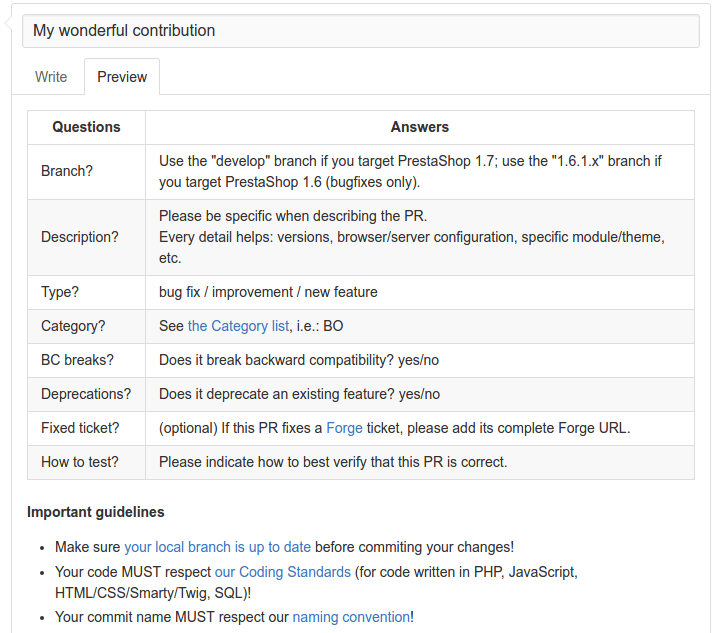Switch to the Write tab
Viewport: 715px width, 633px height.
(51, 77)
